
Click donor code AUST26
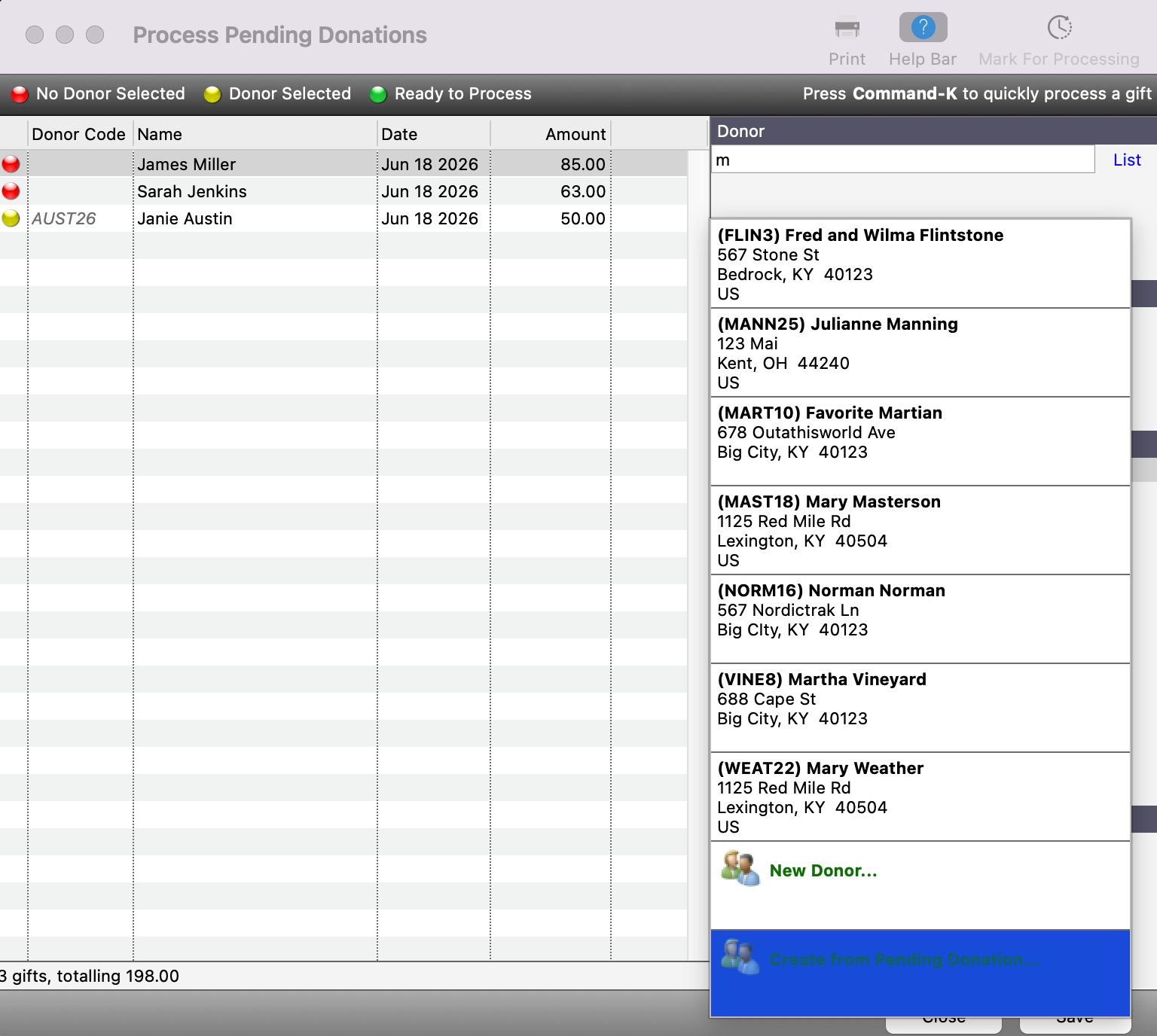coord(64,218)
